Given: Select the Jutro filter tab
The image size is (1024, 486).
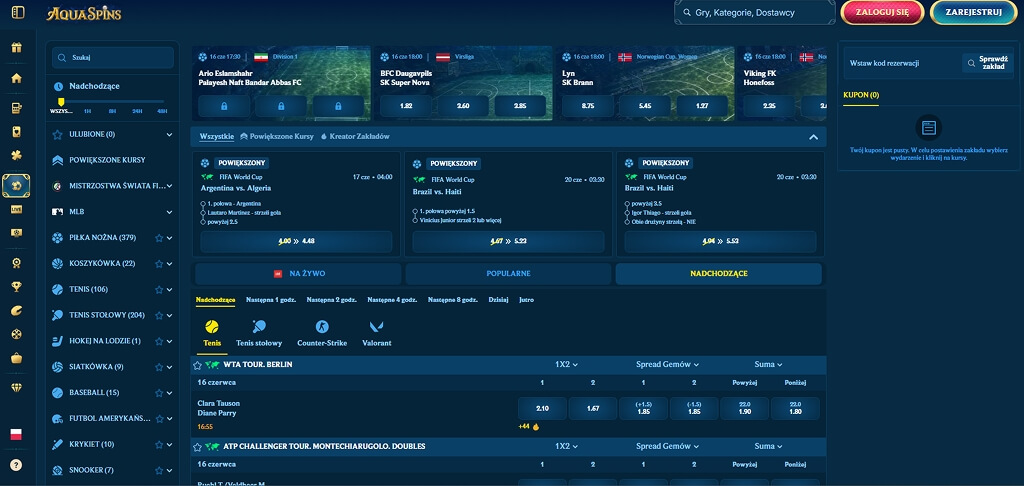Looking at the screenshot, I should point(526,300).
